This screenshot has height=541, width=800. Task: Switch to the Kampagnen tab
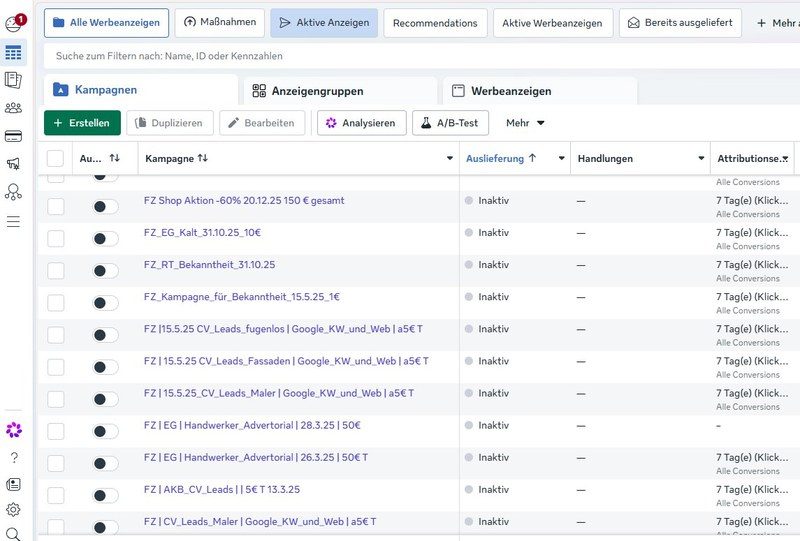[140, 90]
